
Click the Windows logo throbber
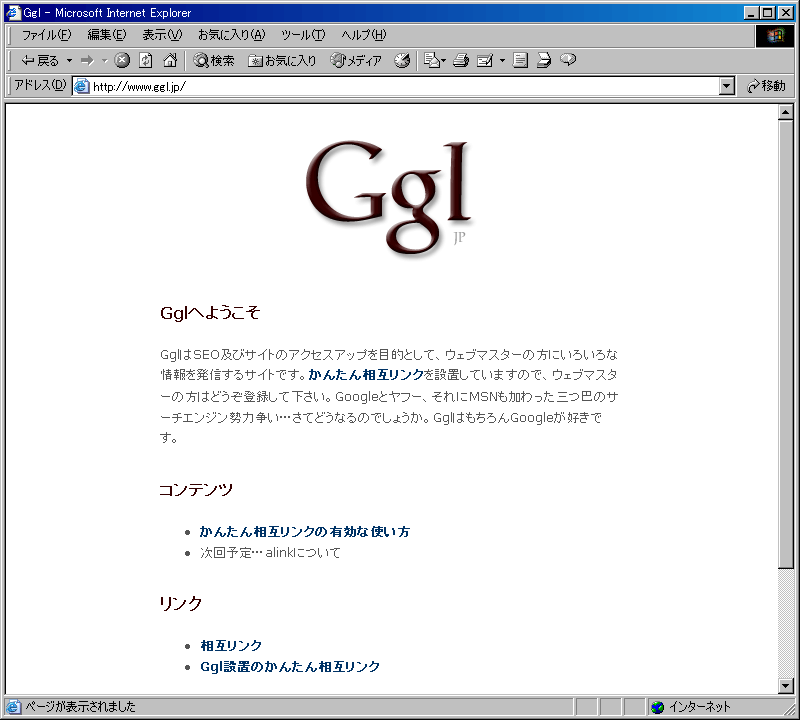774,35
